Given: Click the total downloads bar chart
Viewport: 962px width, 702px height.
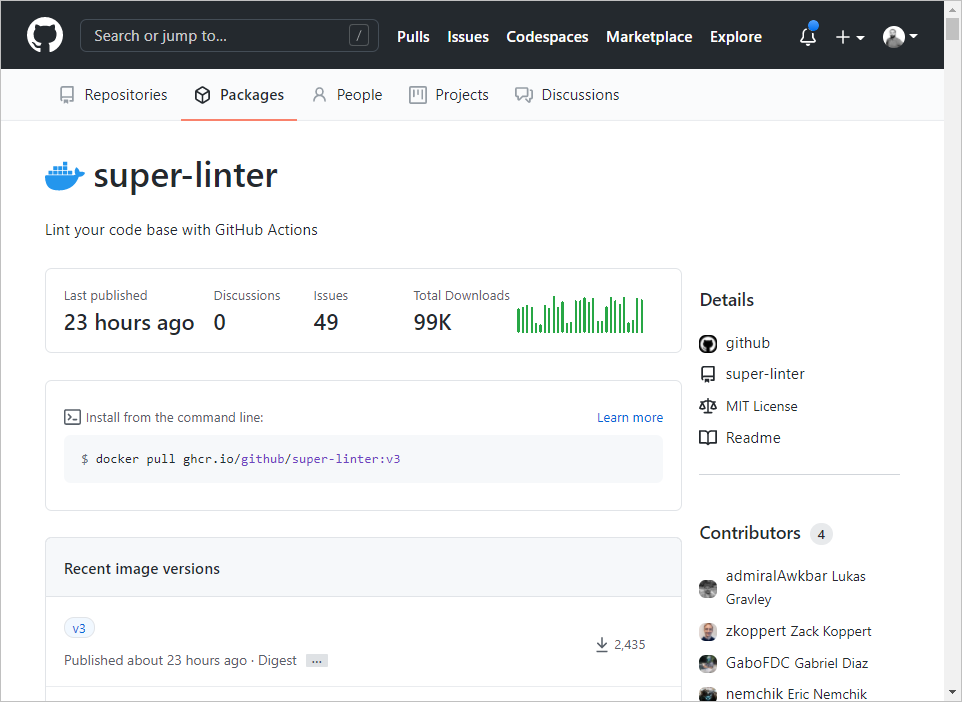Looking at the screenshot, I should tap(580, 314).
